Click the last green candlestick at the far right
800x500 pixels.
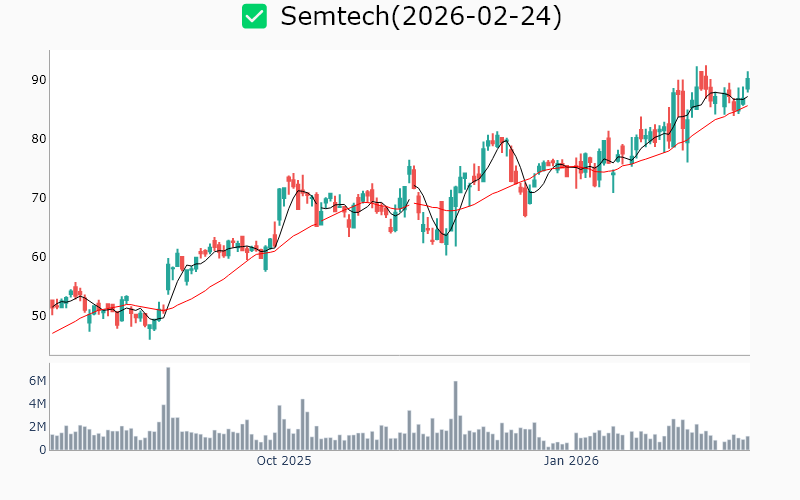pyautogui.click(x=747, y=83)
